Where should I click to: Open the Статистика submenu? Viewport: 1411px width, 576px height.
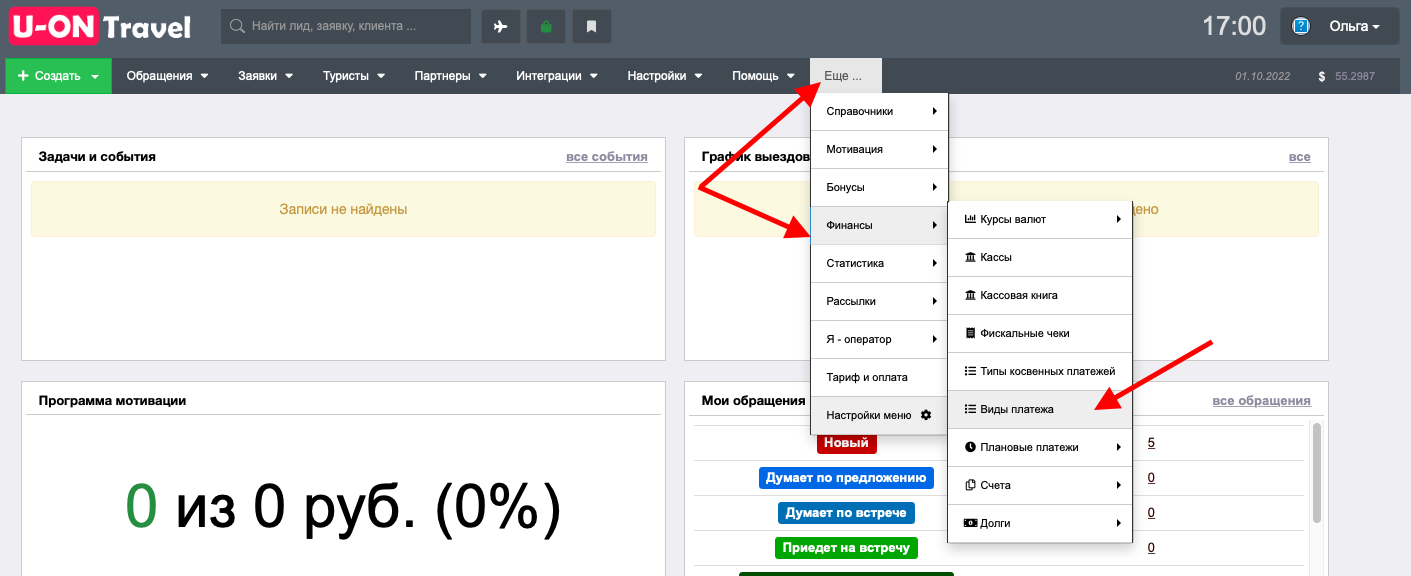point(879,263)
